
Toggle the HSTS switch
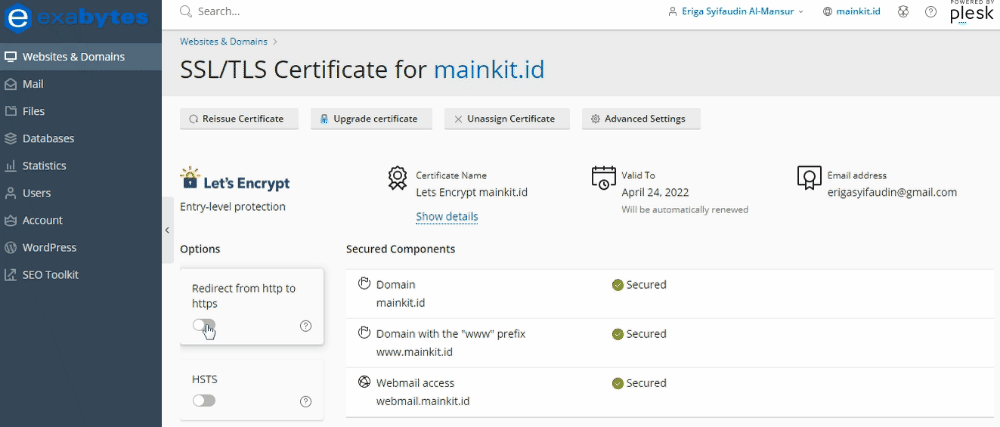point(204,401)
